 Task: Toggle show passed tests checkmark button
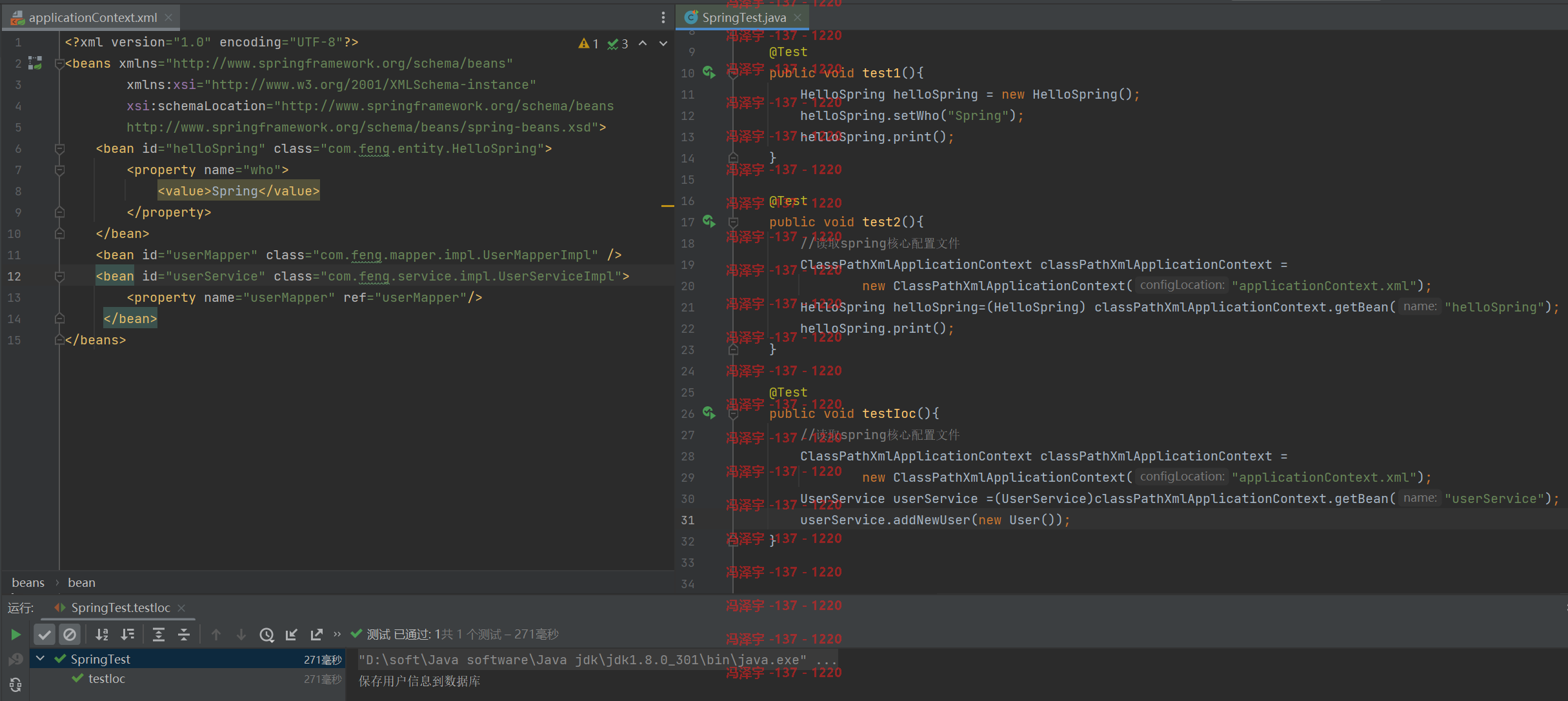click(45, 635)
